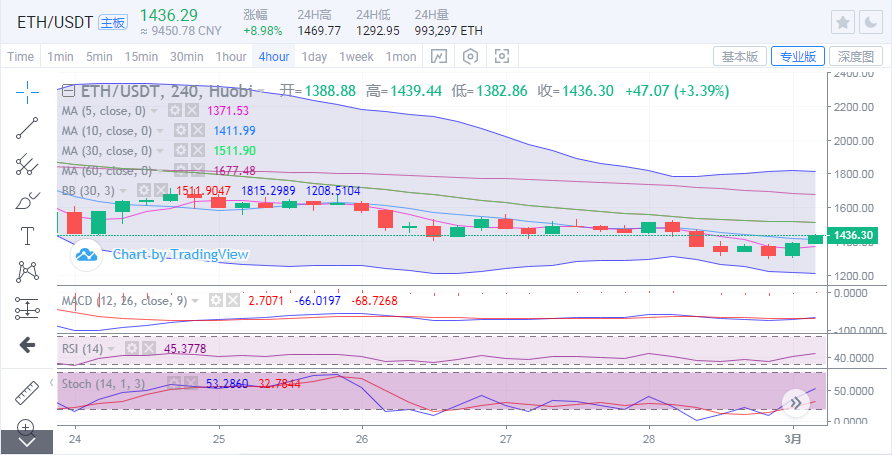Image resolution: width=892 pixels, height=455 pixels.
Task: Add ETH/USDT to favorites with star
Action: point(843,22)
